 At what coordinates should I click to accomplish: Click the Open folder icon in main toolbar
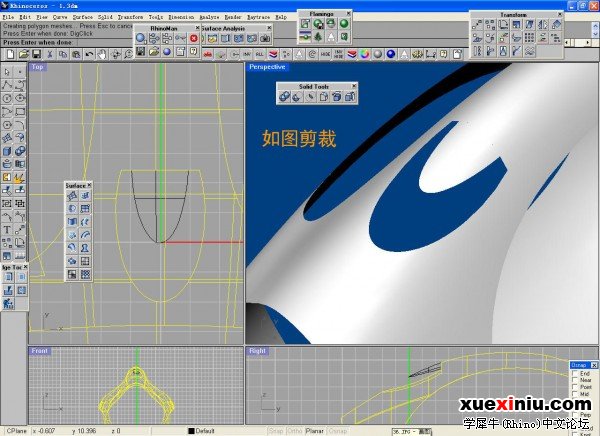pos(24,54)
